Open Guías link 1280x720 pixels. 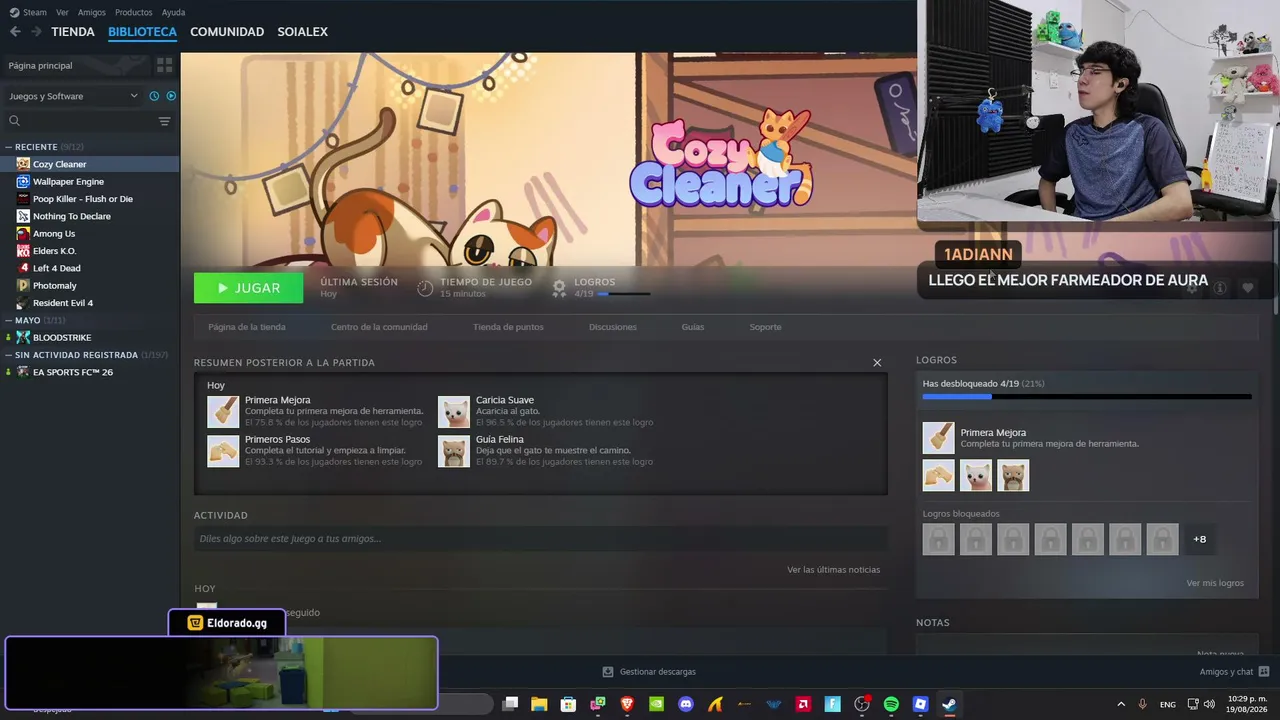pyautogui.click(x=693, y=327)
